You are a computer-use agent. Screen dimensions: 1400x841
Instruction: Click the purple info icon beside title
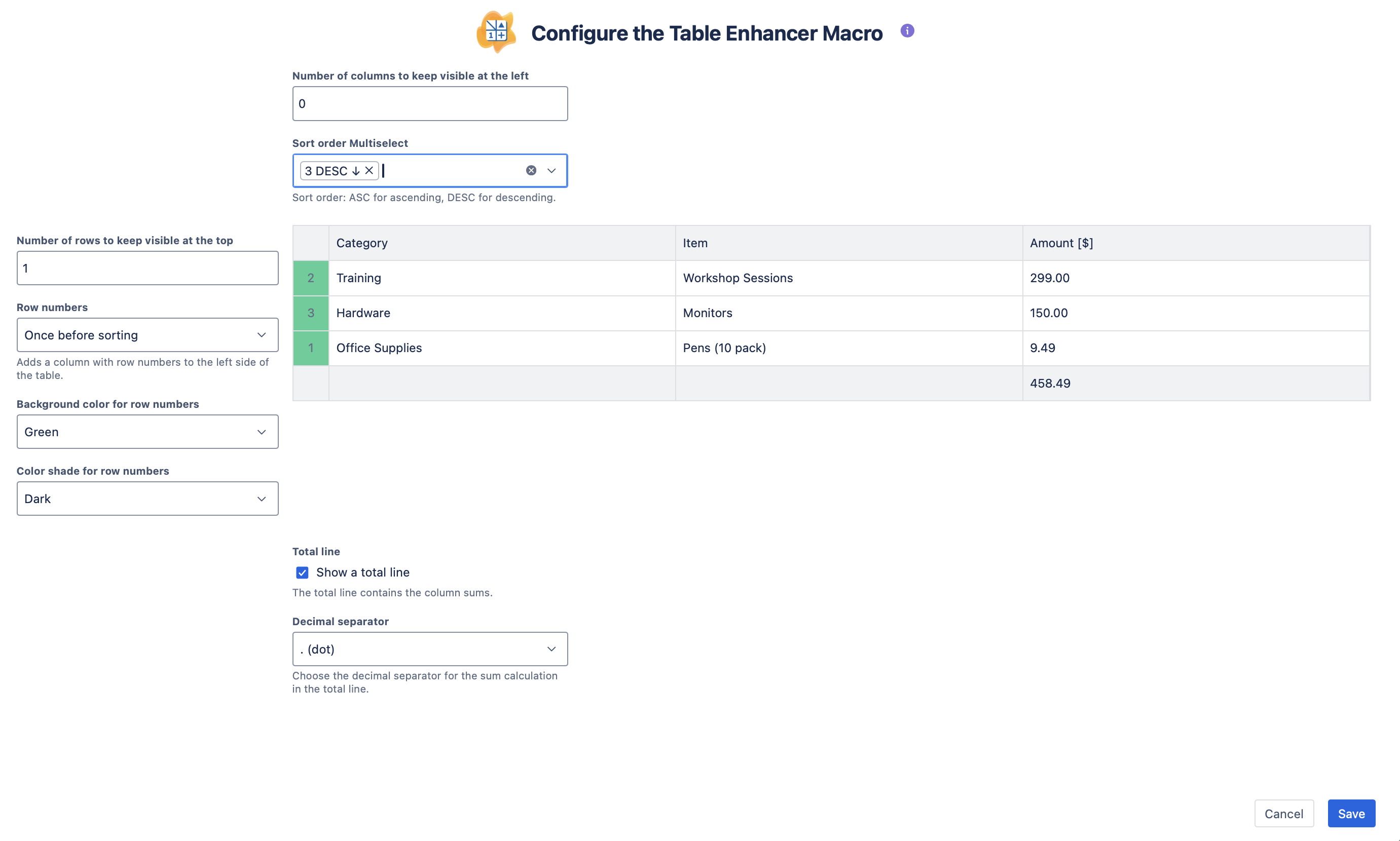(x=907, y=31)
